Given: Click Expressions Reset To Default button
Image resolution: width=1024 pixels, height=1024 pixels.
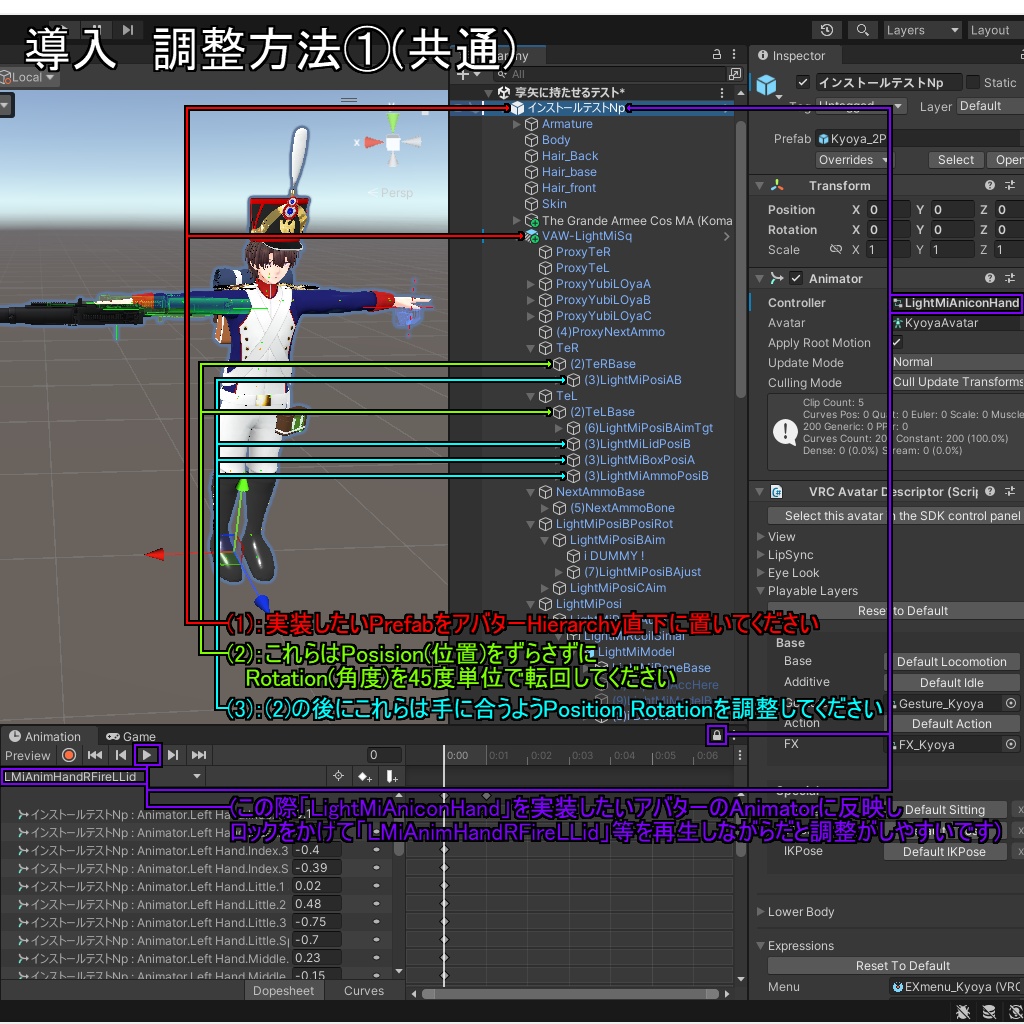Looking at the screenshot, I should 897,965.
